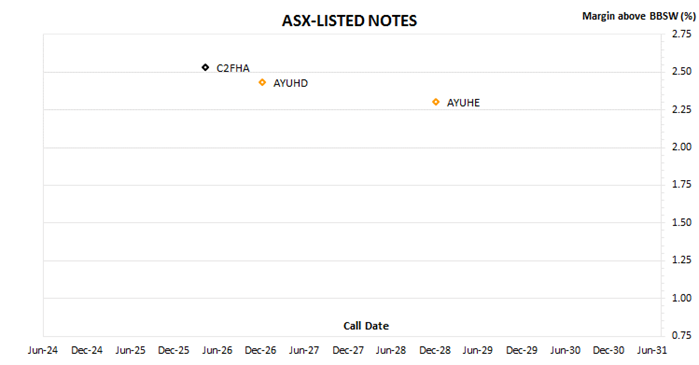This screenshot has height=365, width=699.
Task: Select the Margin above BBSW (%) axis title
Action: [x=639, y=16]
